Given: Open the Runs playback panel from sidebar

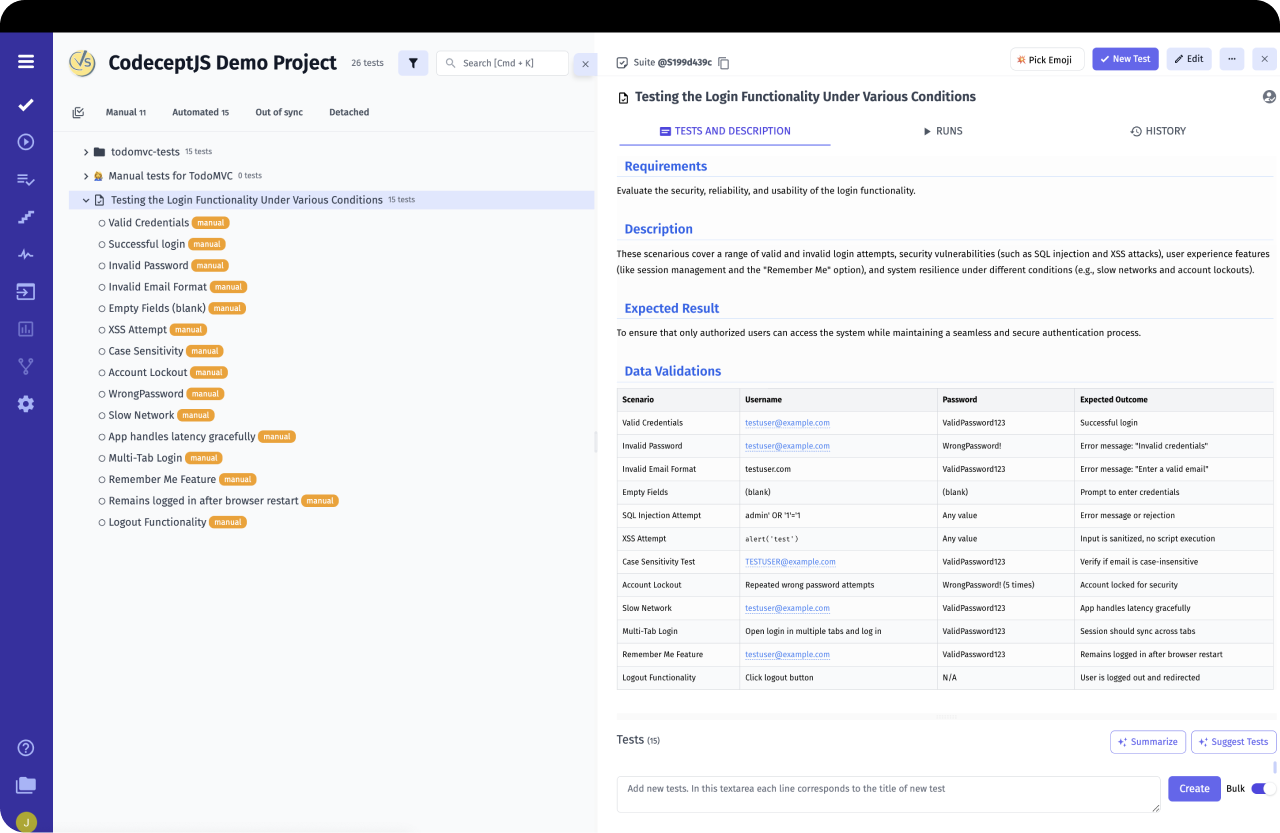Looking at the screenshot, I should click(x=25, y=141).
